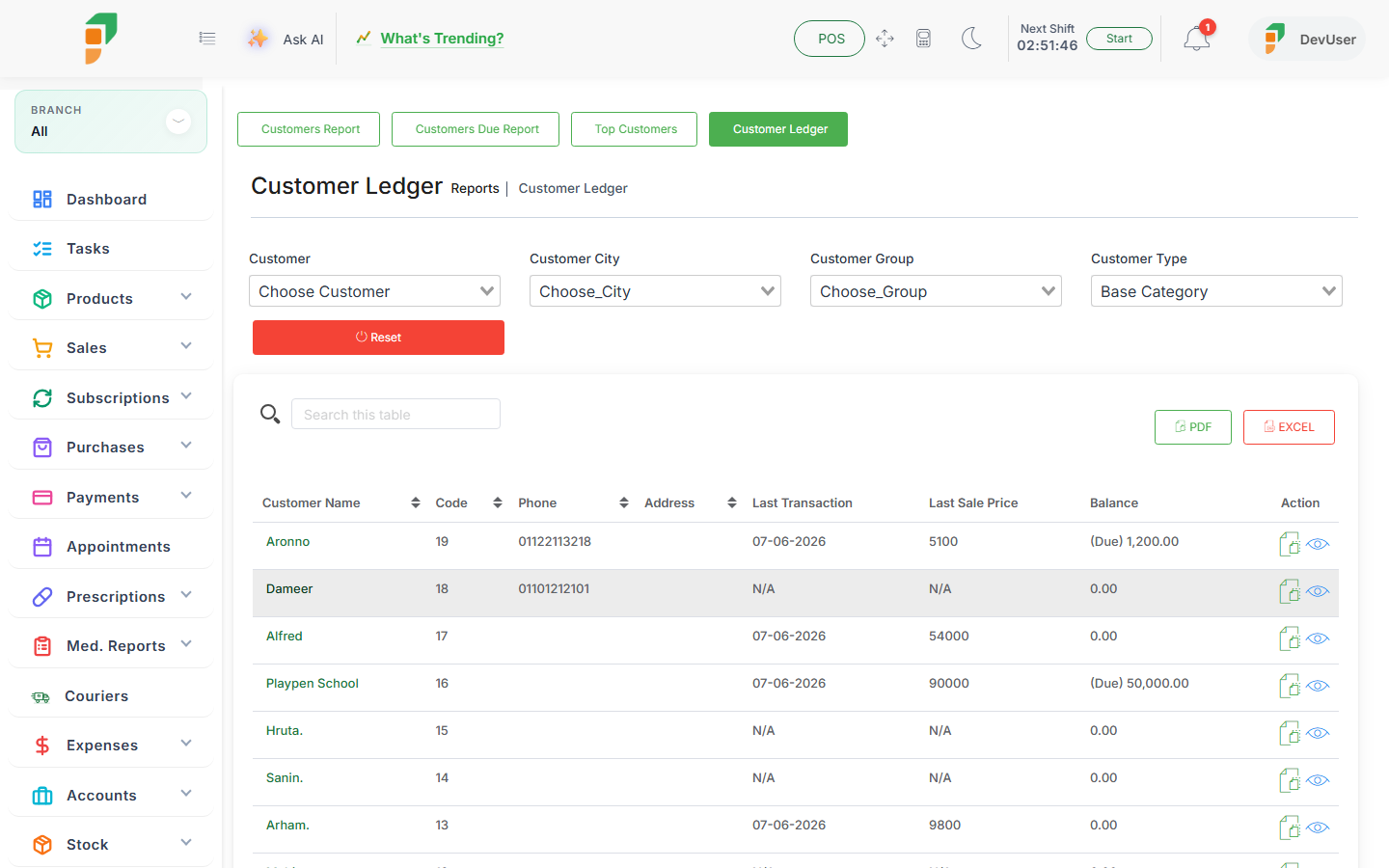Screen dimensions: 1389x868
Task: Open the Ask AI sparkle icon
Action: 258,39
